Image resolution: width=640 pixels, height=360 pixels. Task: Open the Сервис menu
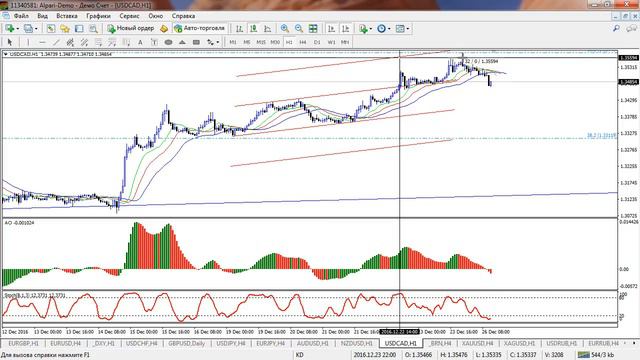click(x=129, y=16)
